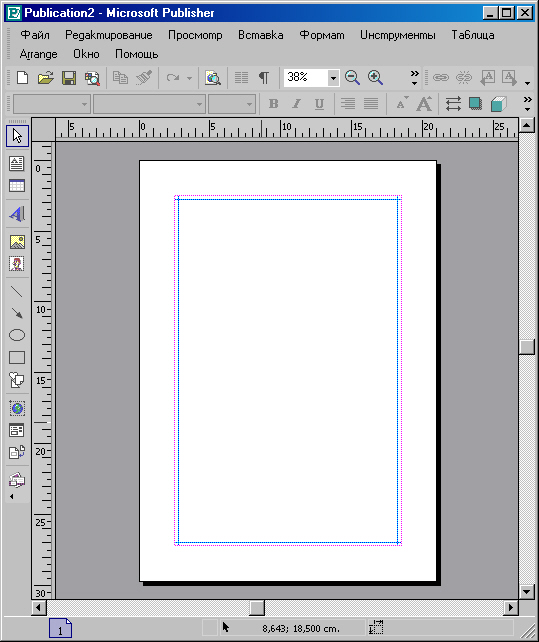Toggle special characters paragraph mark
The height and width of the screenshot is (642, 539).
point(264,78)
